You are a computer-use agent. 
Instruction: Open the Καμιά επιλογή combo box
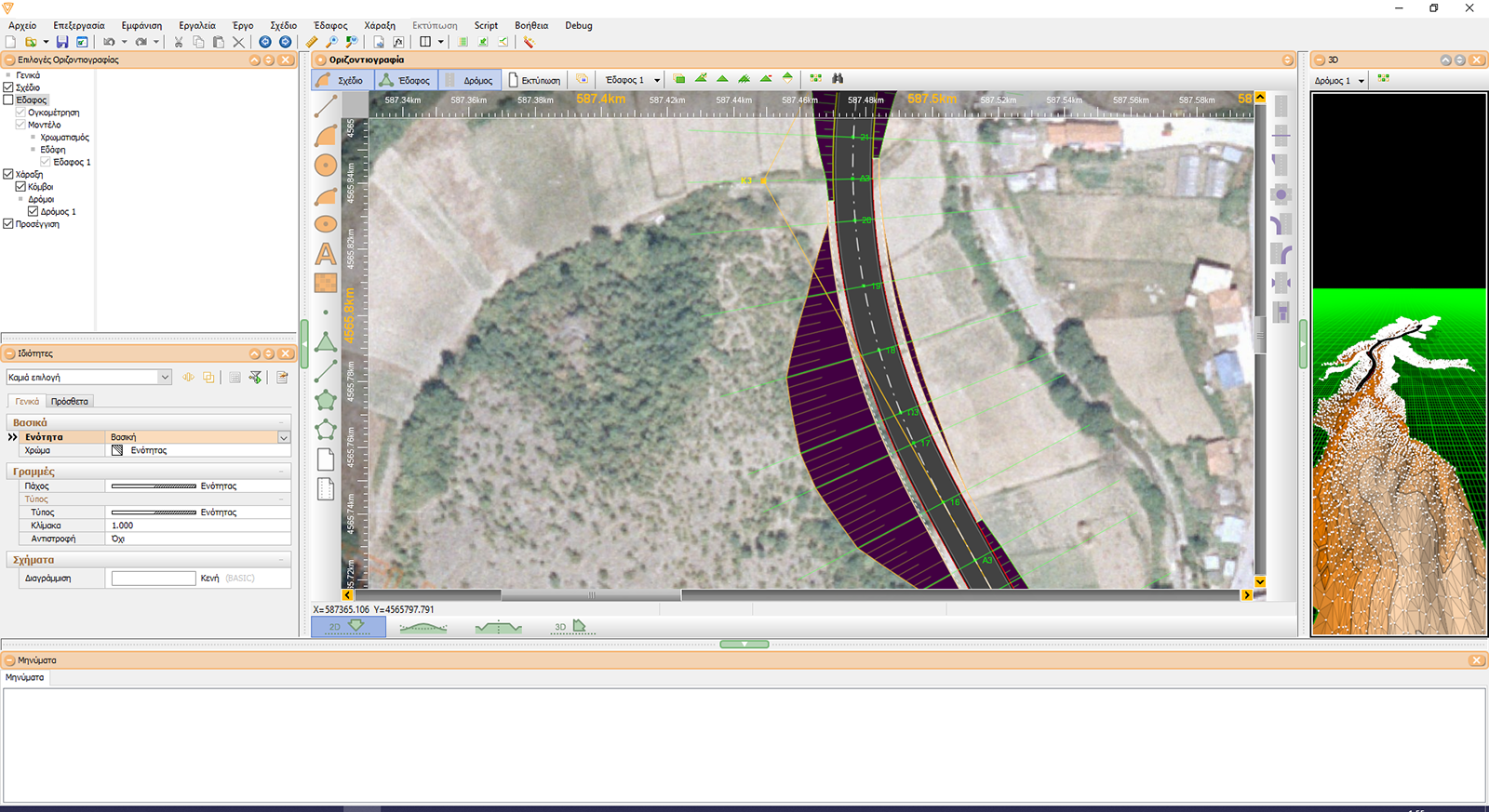[x=88, y=377]
